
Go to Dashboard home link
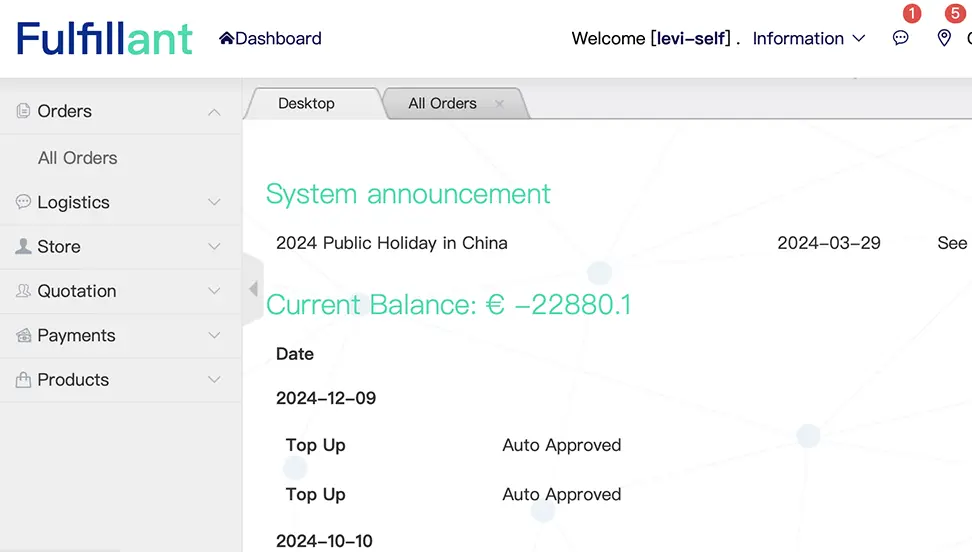click(270, 39)
